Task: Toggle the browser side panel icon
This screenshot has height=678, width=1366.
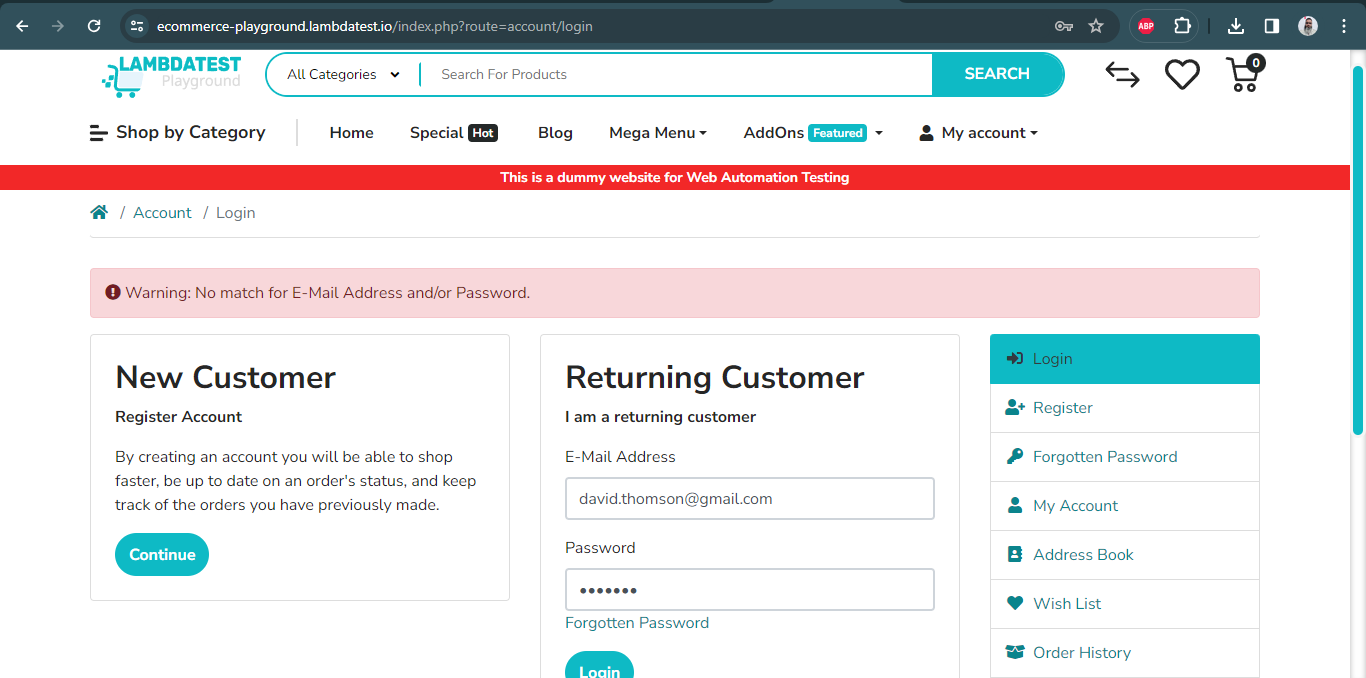Action: 1272,26
